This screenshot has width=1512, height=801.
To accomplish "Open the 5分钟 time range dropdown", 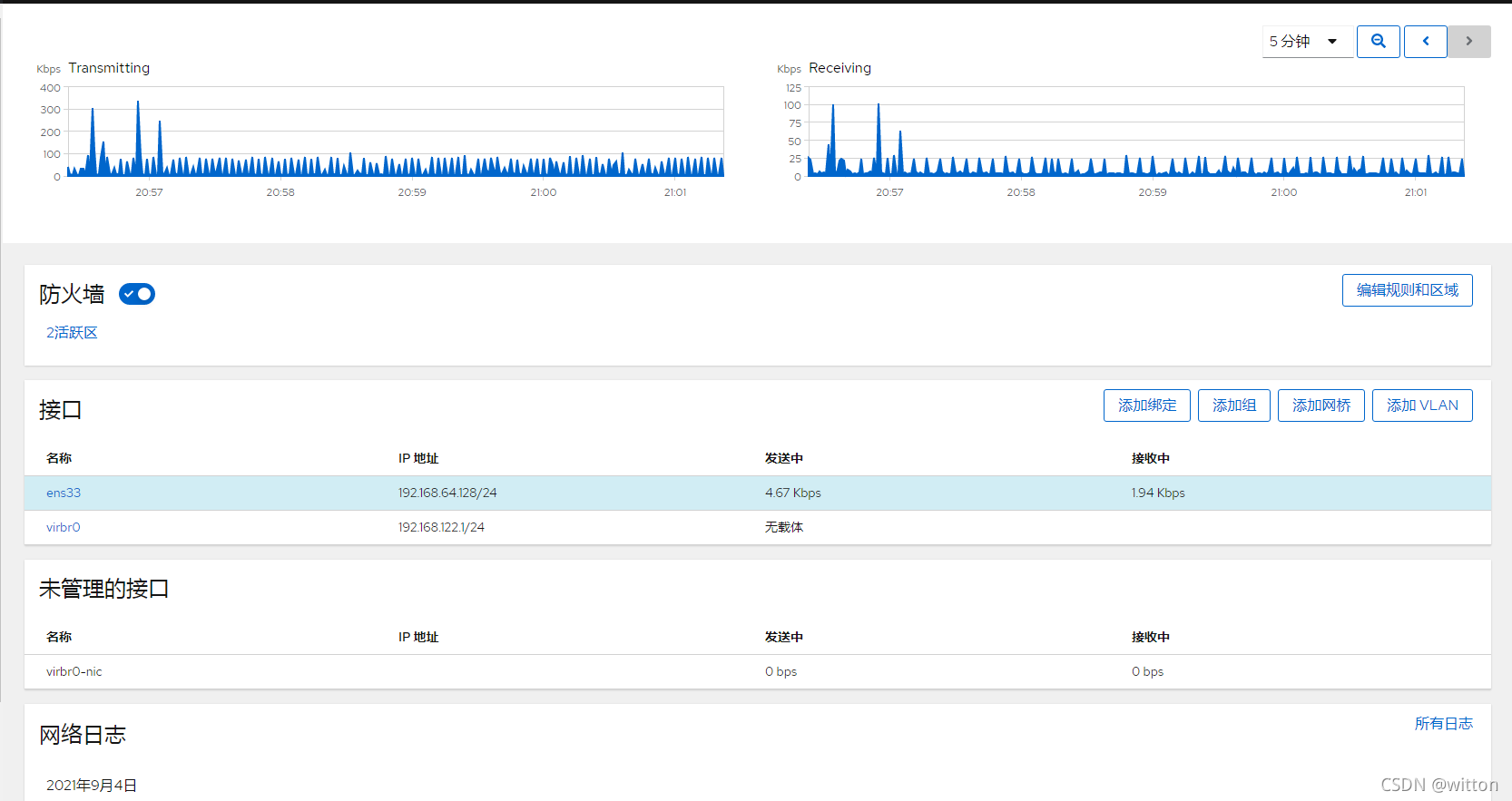I will click(x=1307, y=42).
